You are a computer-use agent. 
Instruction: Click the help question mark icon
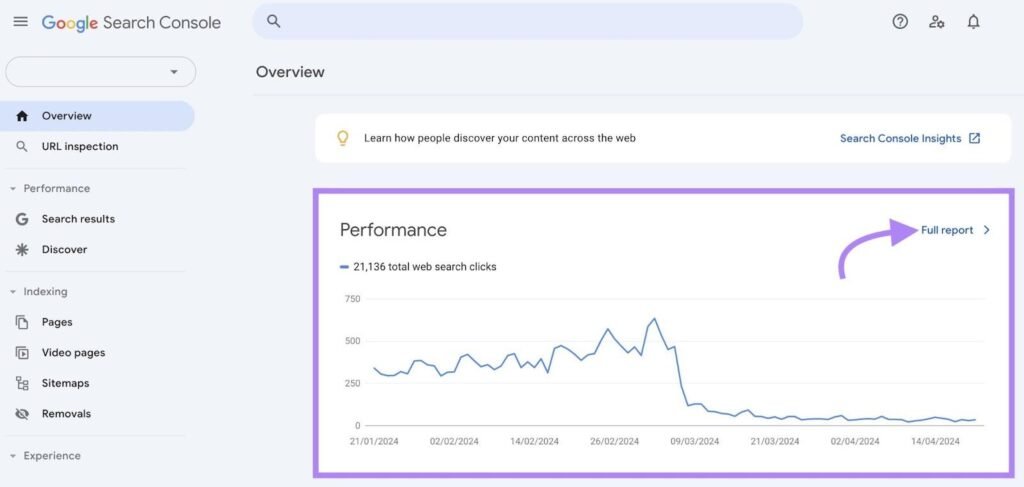(900, 22)
